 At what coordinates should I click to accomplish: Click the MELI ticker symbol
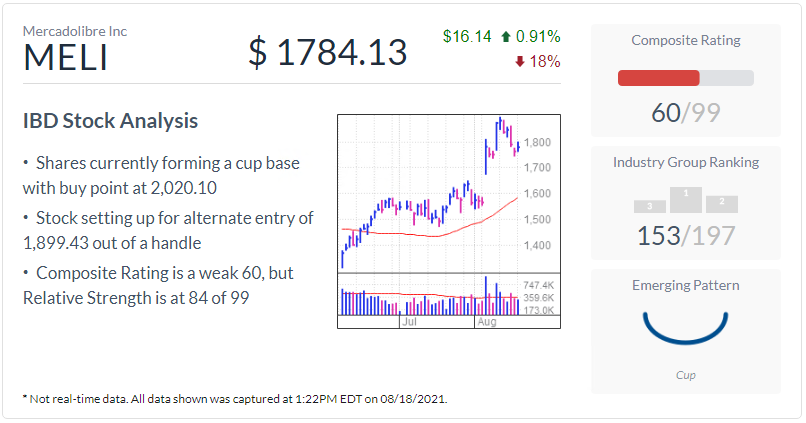[64, 56]
